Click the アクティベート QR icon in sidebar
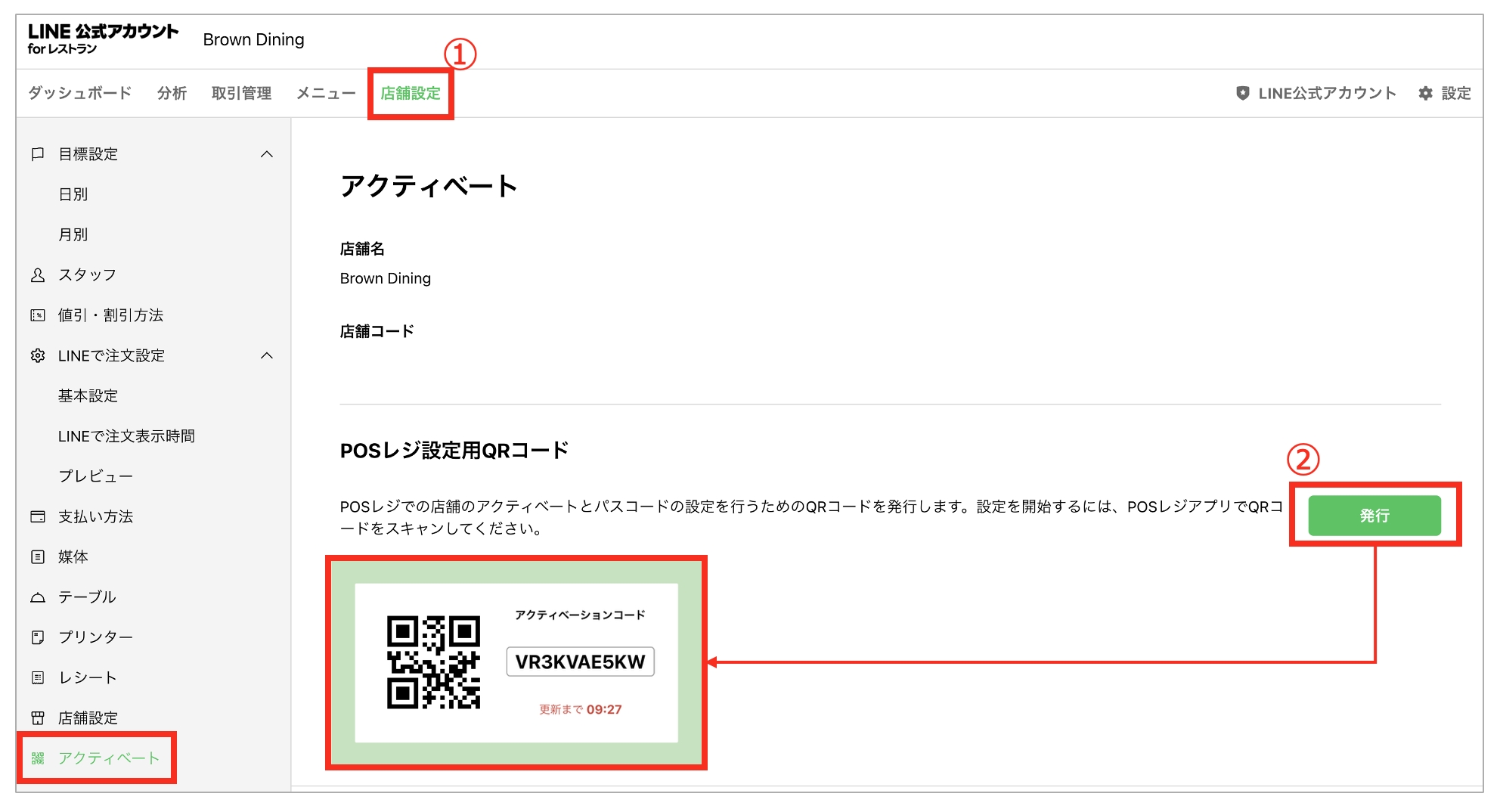This screenshot has height=812, width=1500. click(x=39, y=758)
